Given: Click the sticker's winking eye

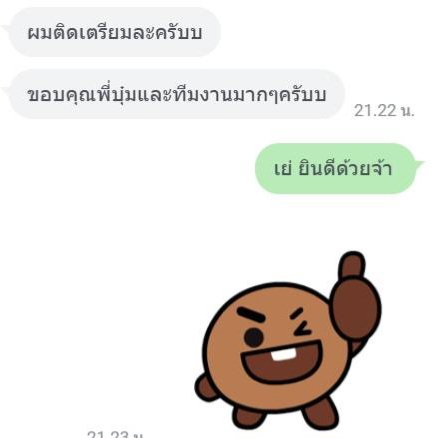Looking at the screenshot, I should 300,324.
